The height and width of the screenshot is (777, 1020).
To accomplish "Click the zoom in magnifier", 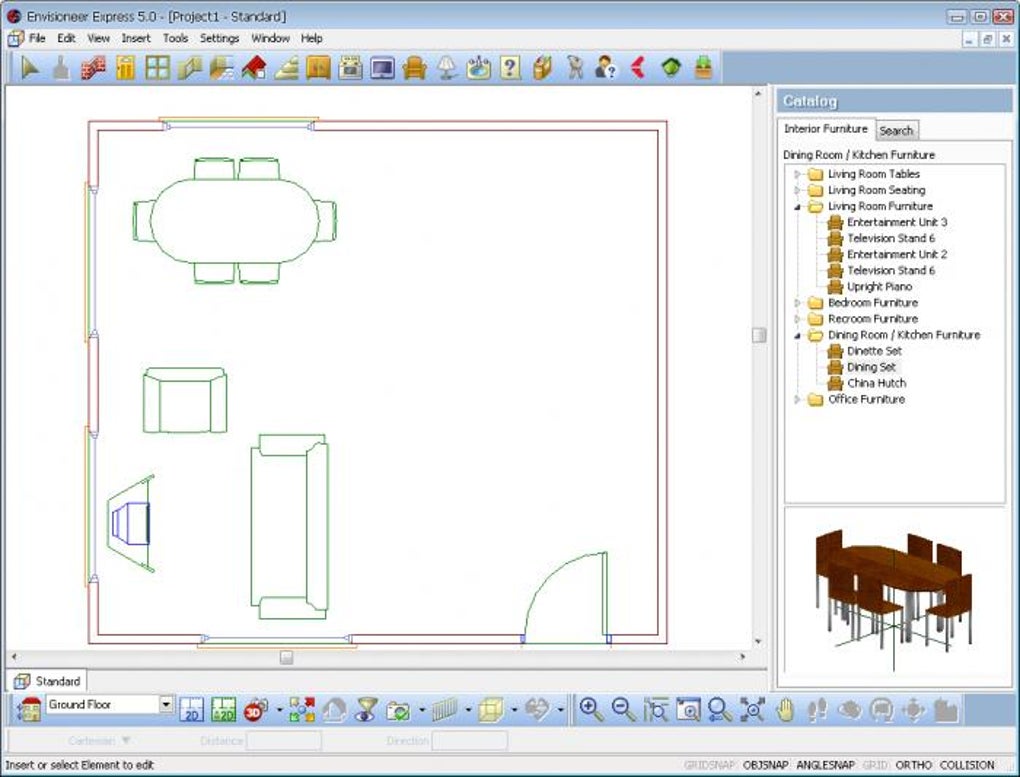I will (x=591, y=709).
